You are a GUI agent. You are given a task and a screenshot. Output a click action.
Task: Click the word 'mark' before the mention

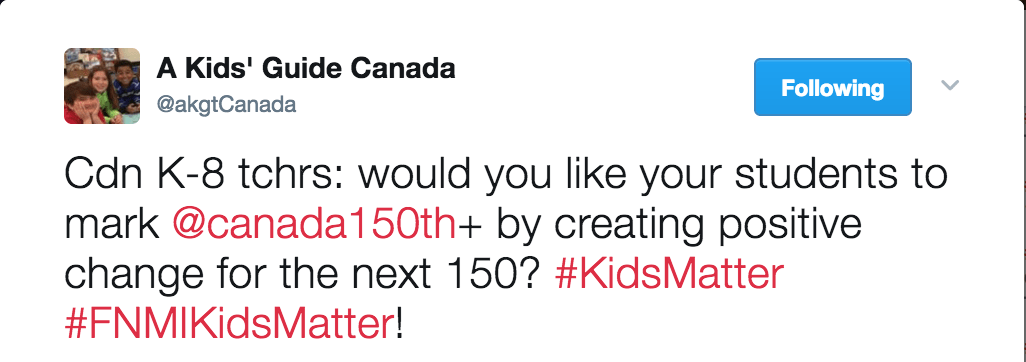(x=112, y=225)
